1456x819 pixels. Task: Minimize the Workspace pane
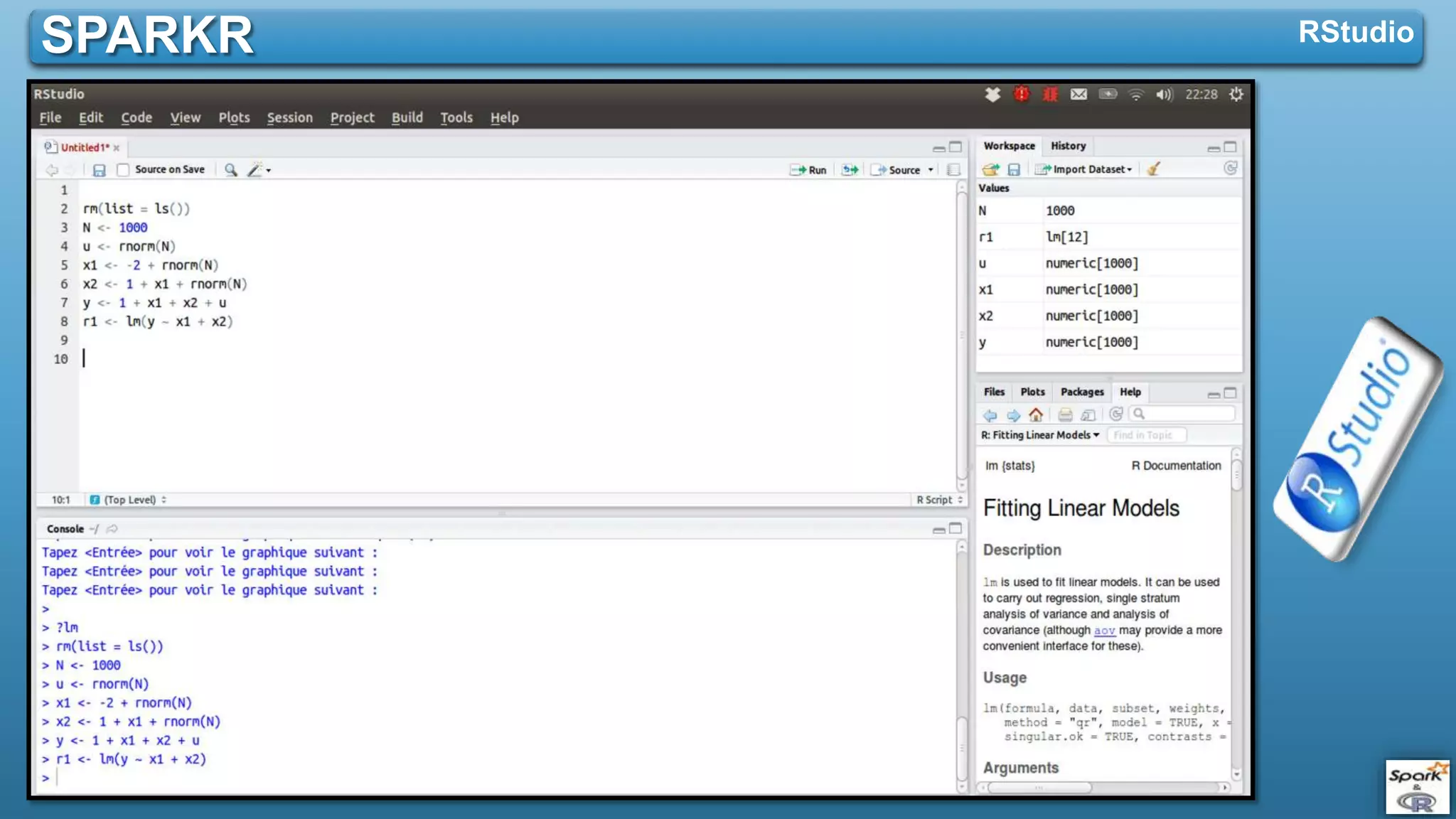click(1214, 148)
